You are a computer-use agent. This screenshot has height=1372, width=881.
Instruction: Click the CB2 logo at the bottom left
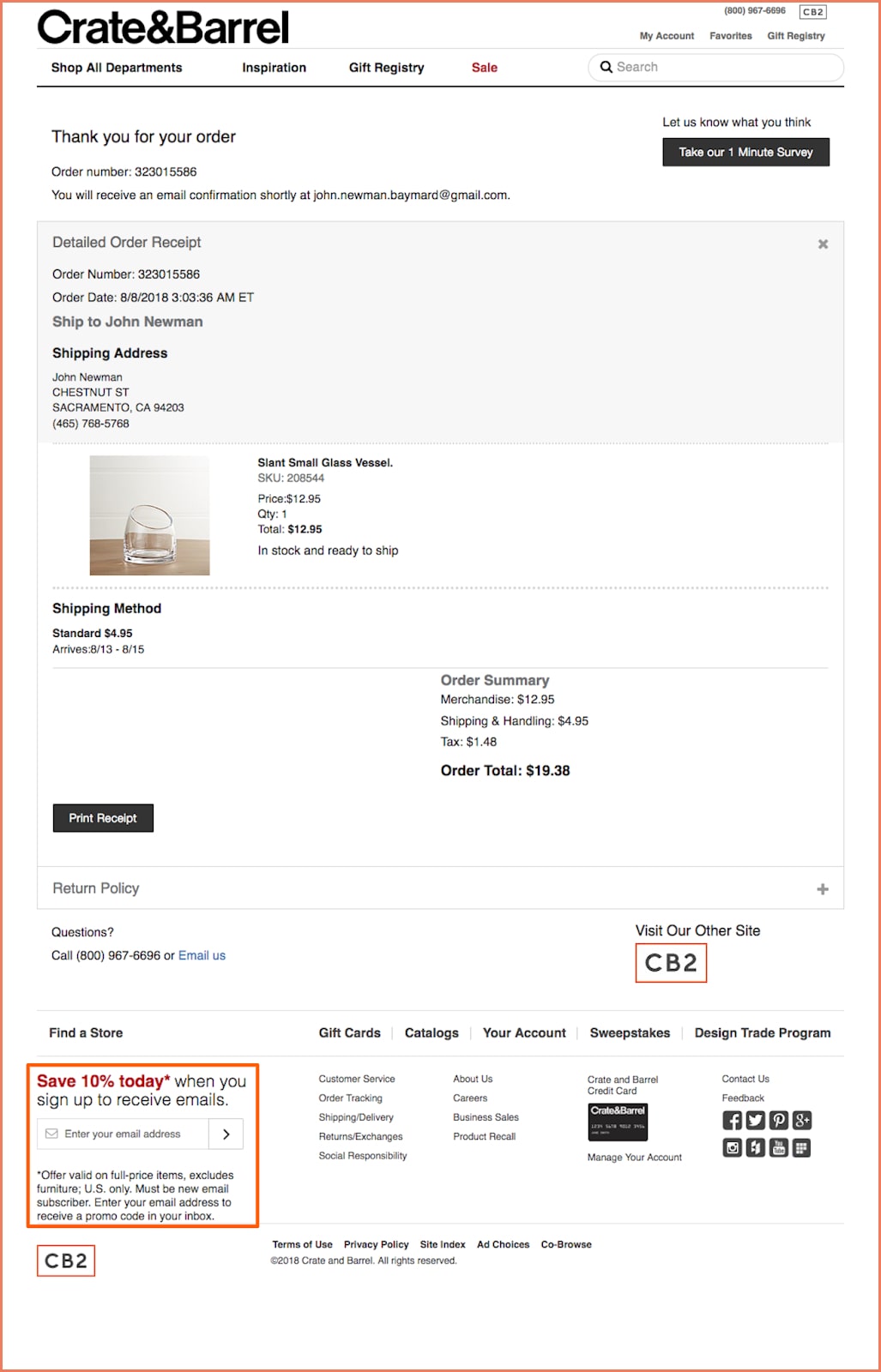[x=66, y=1261]
